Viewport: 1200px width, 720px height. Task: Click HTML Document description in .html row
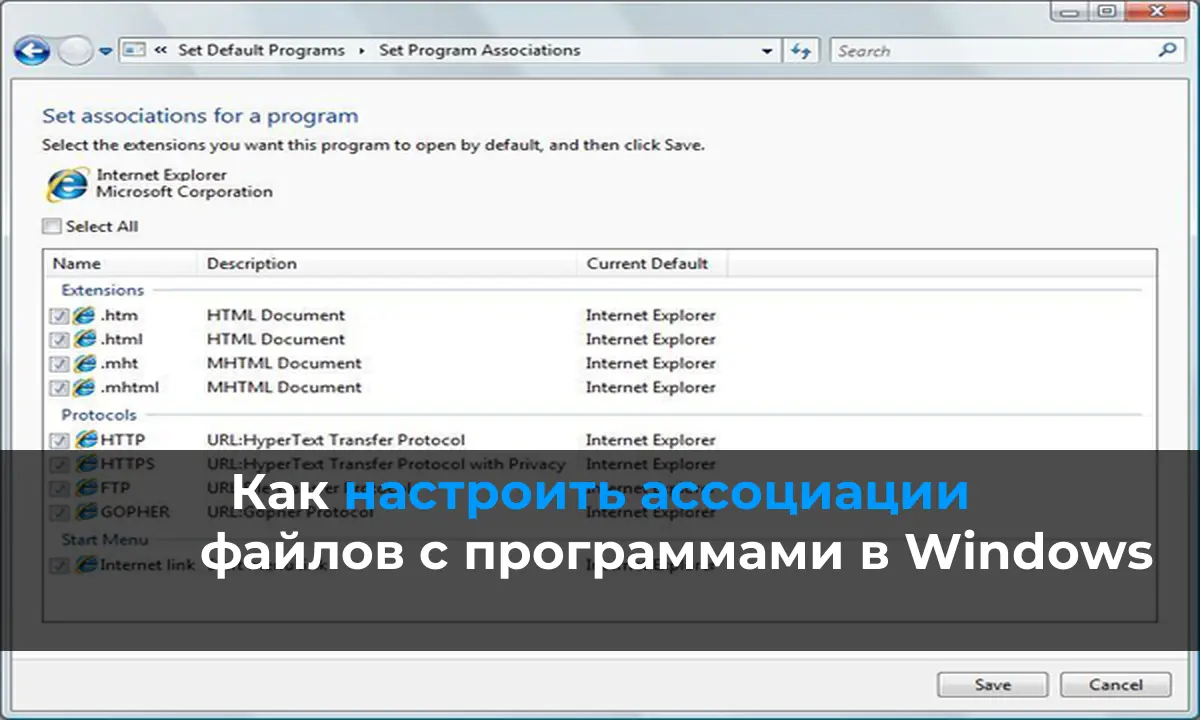(276, 339)
